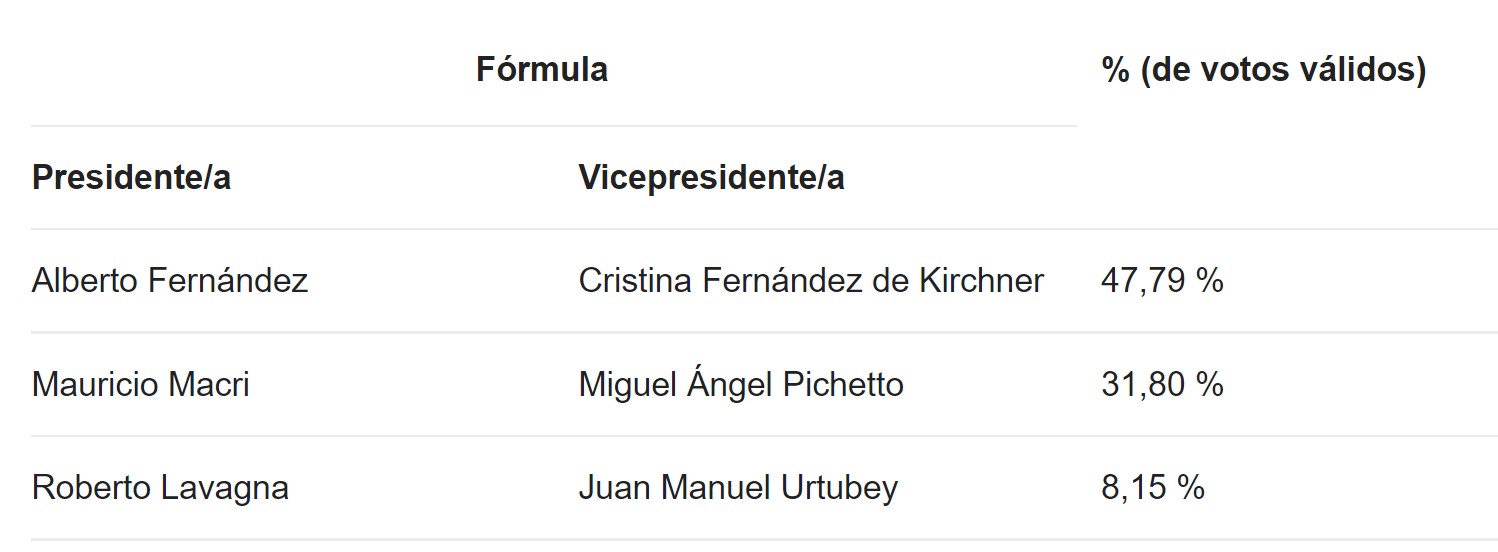Click the Miguel Ángel Pichetto cell
Screen dimensions: 1498x552
(740, 384)
